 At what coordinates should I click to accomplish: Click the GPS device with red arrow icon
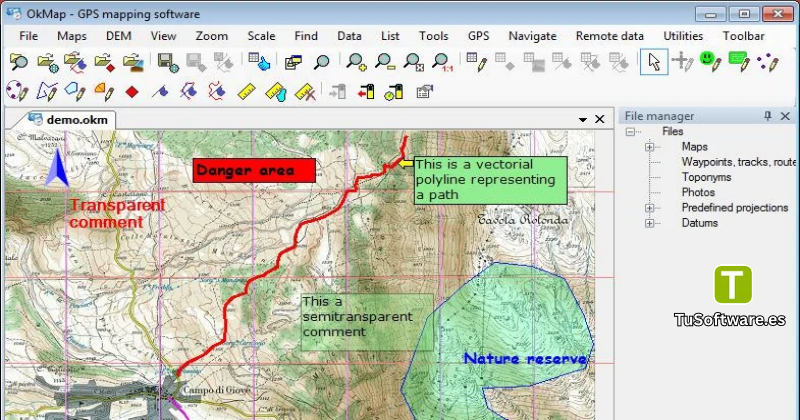[x=366, y=92]
